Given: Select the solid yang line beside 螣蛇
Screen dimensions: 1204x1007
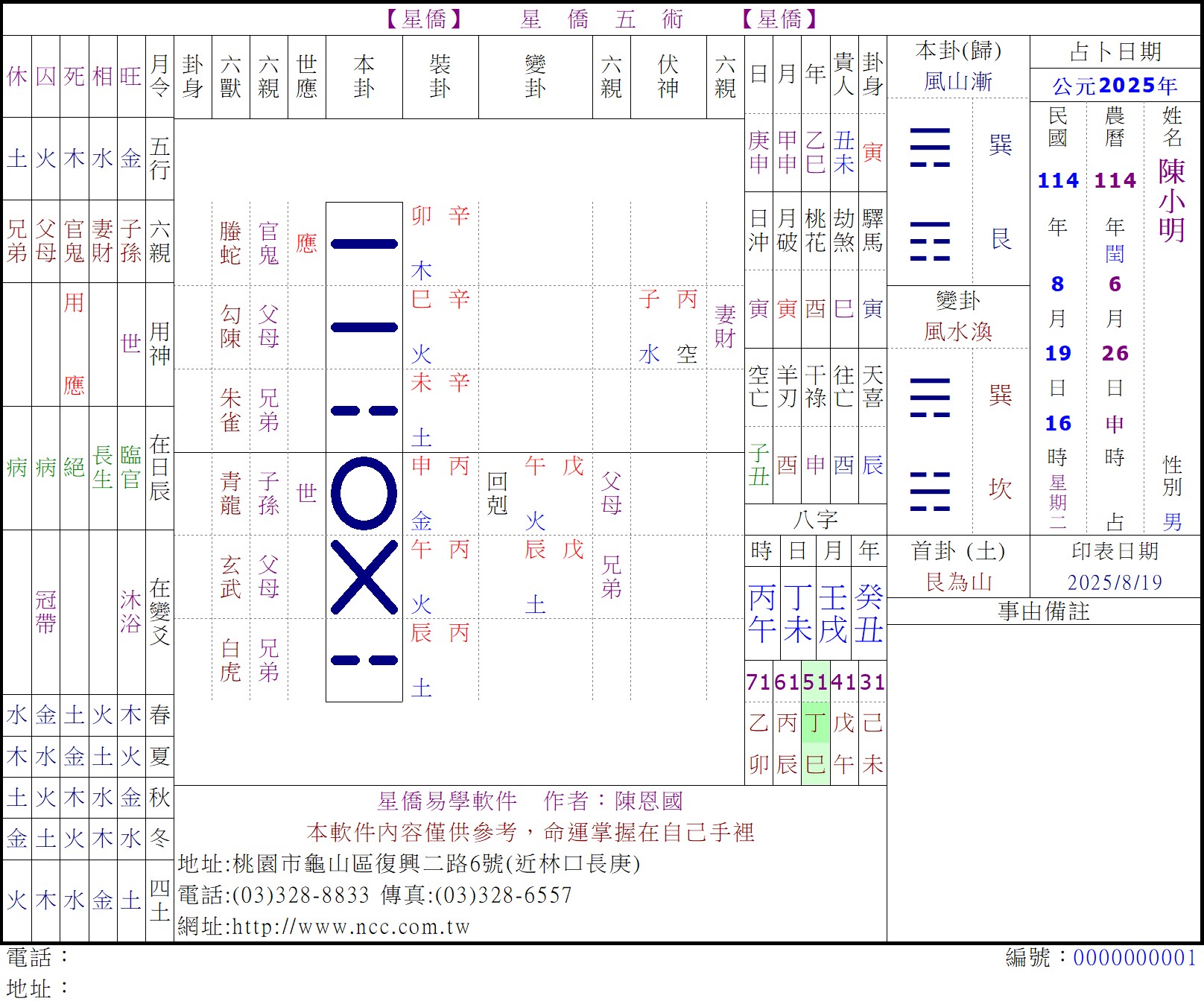Looking at the screenshot, I should 364,244.
